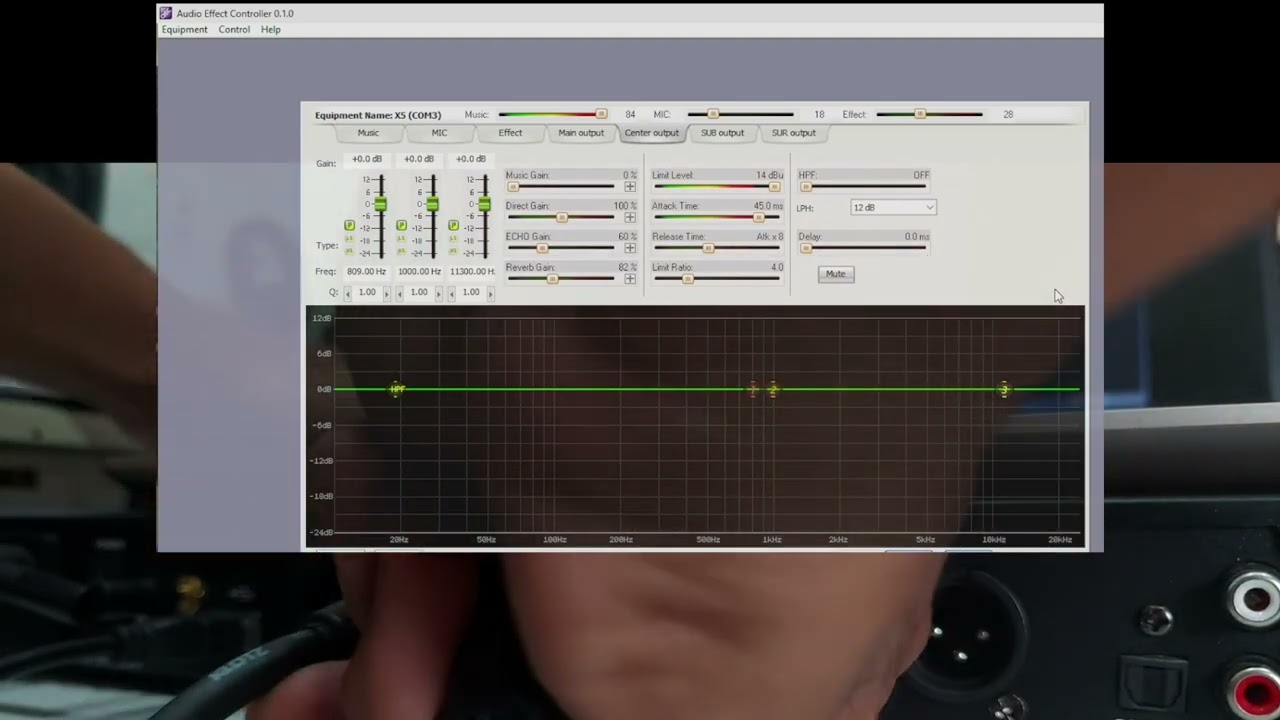Open the LPH 12 dB dropdown
The image size is (1280, 720).
[x=893, y=207]
